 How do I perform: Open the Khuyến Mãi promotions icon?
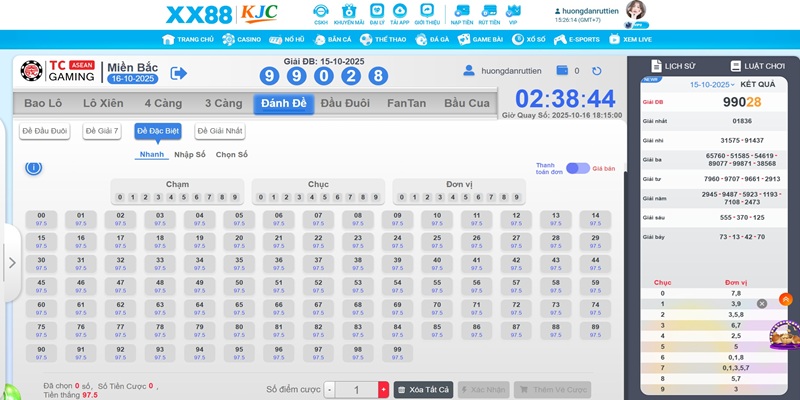click(349, 14)
